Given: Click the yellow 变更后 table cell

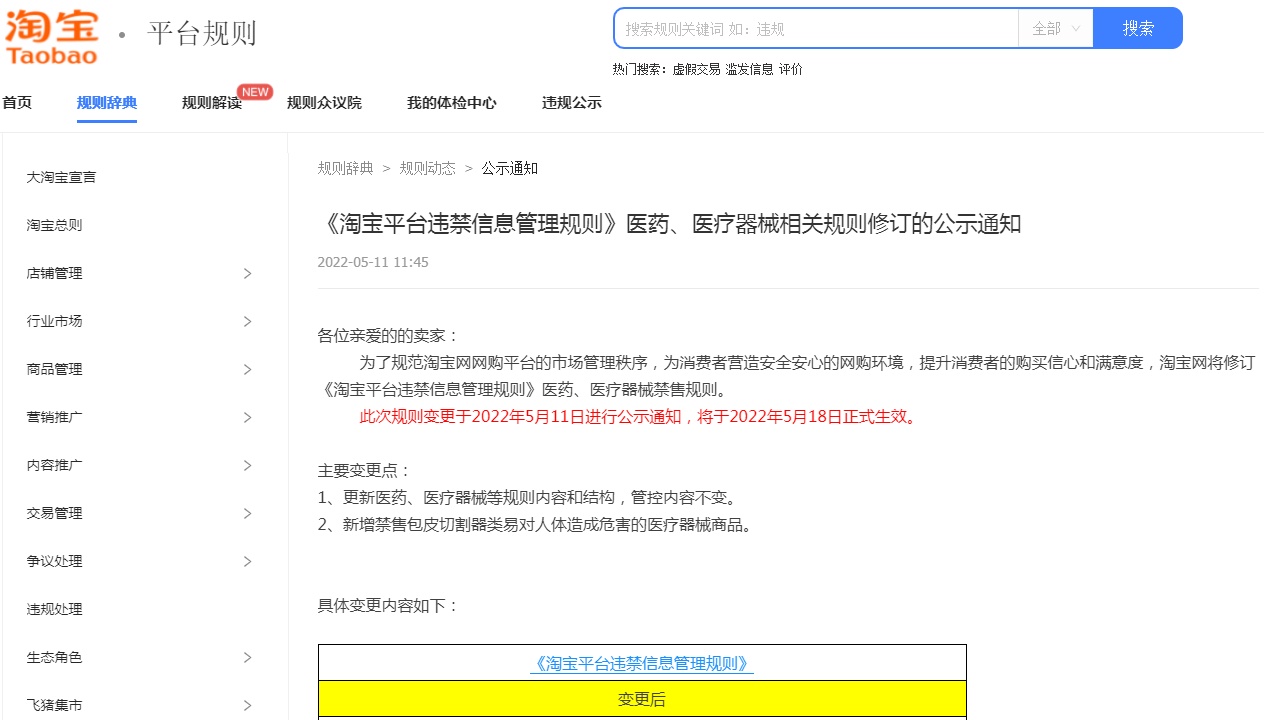Looking at the screenshot, I should tap(642, 699).
